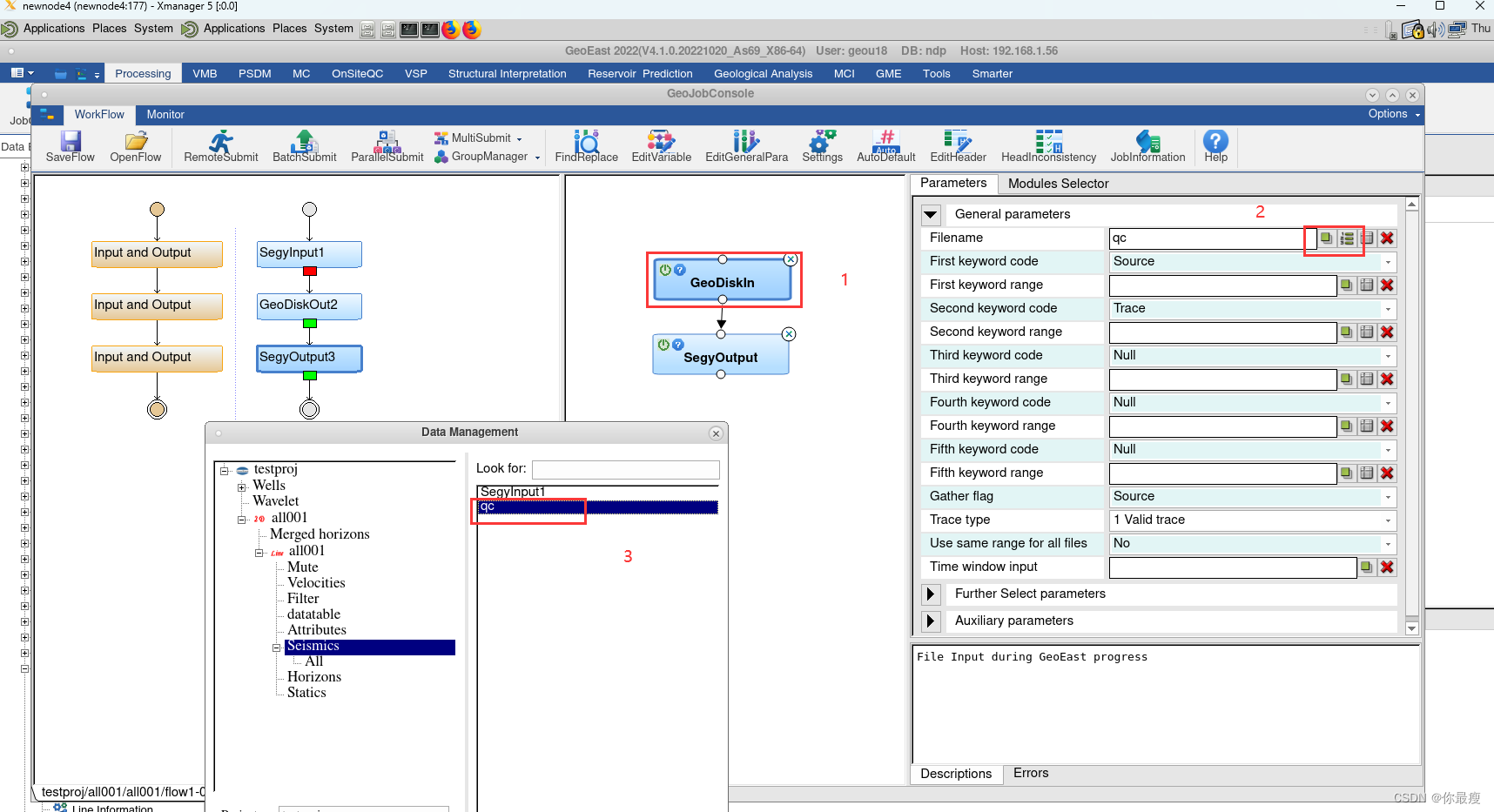Select the SegyInput1 workflow node
The image size is (1494, 812).
click(x=309, y=254)
